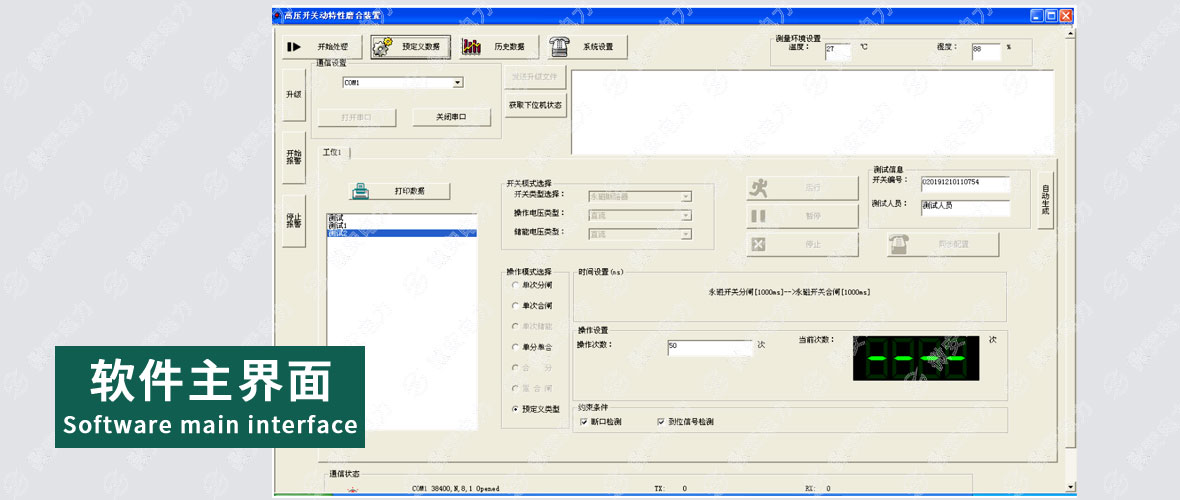Expand the 操作电压类型 dropdown
1180x500 pixels.
[x=686, y=215]
